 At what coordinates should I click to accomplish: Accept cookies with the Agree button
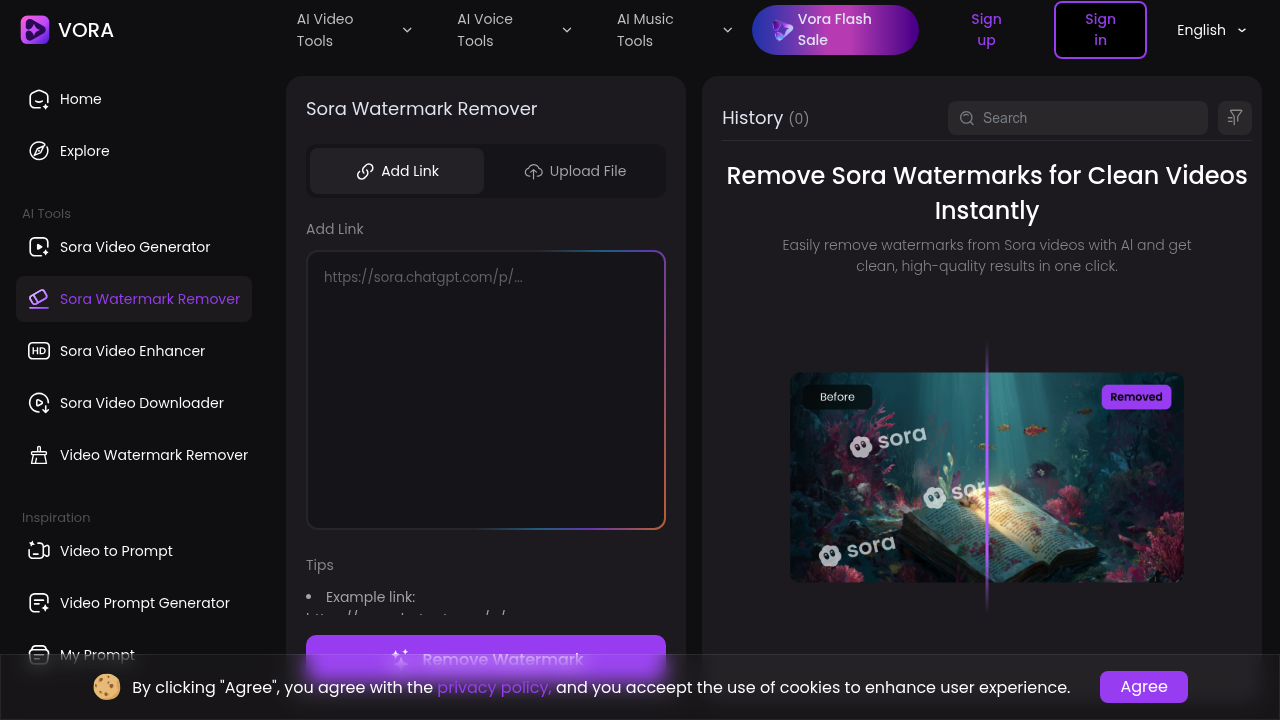click(1143, 687)
